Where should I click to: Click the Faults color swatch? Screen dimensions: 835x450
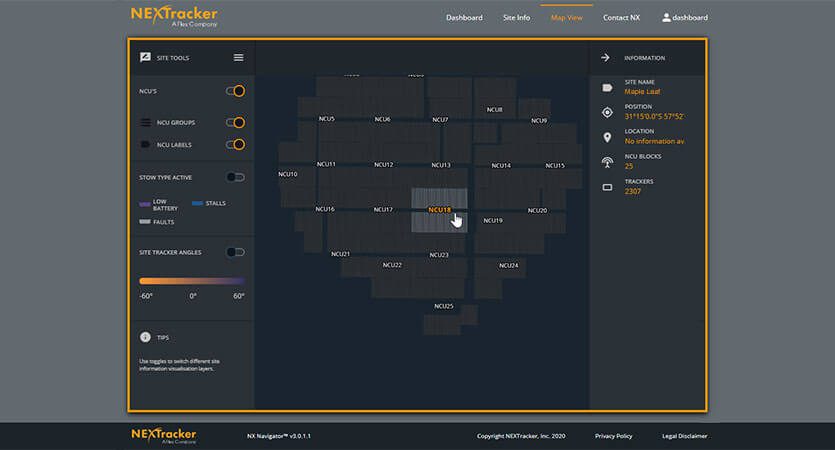click(145, 222)
